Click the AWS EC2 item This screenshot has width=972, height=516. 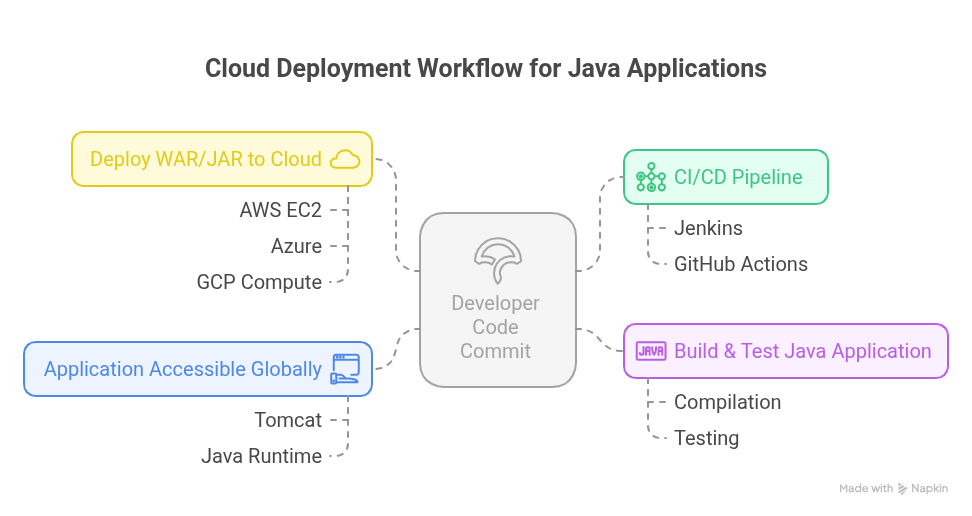pos(280,210)
